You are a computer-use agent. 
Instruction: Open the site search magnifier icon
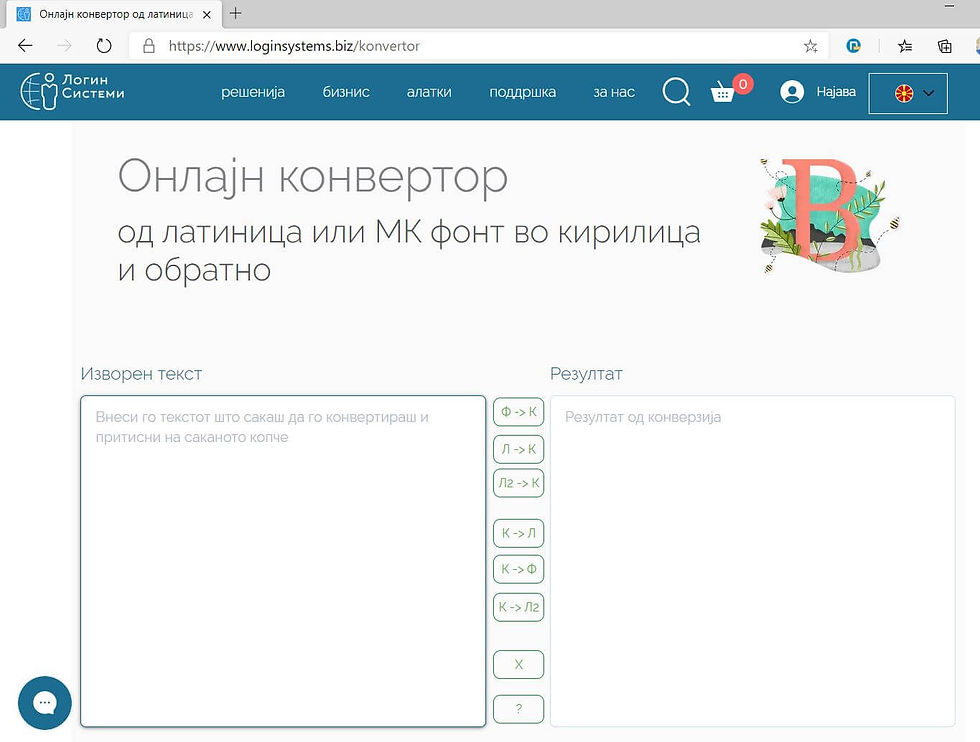click(x=676, y=91)
